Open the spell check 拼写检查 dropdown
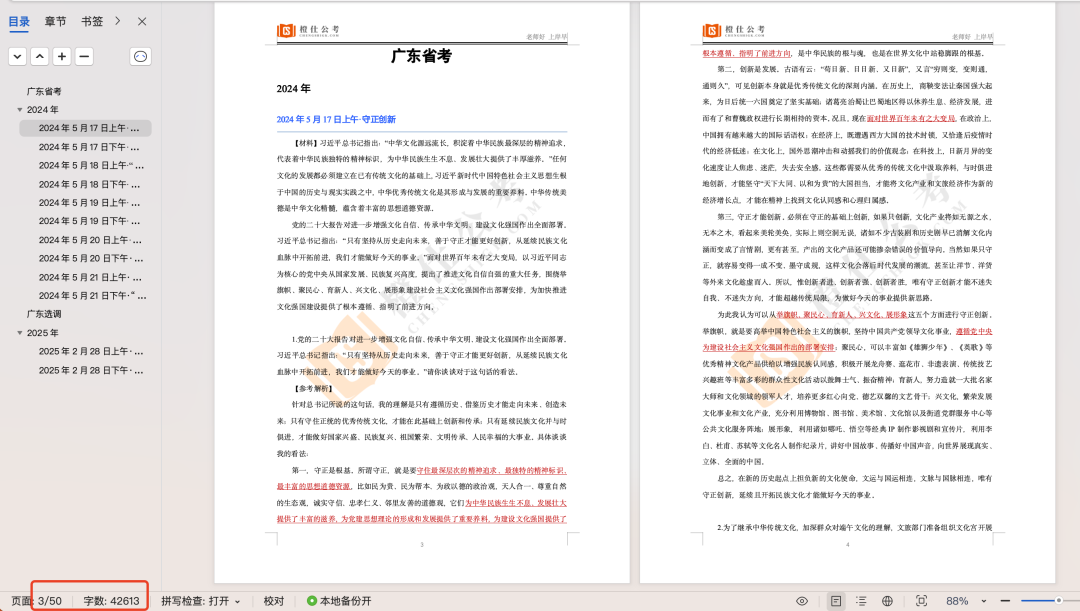Viewport: 1080px width, 611px height. click(x=200, y=601)
